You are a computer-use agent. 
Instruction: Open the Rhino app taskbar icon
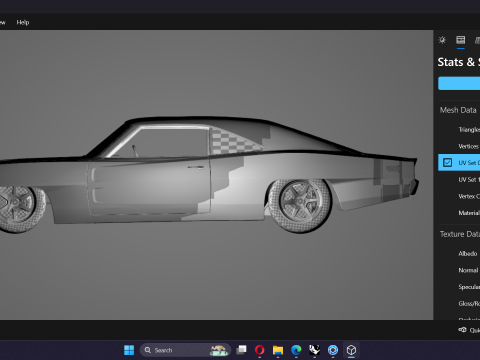[x=314, y=350]
